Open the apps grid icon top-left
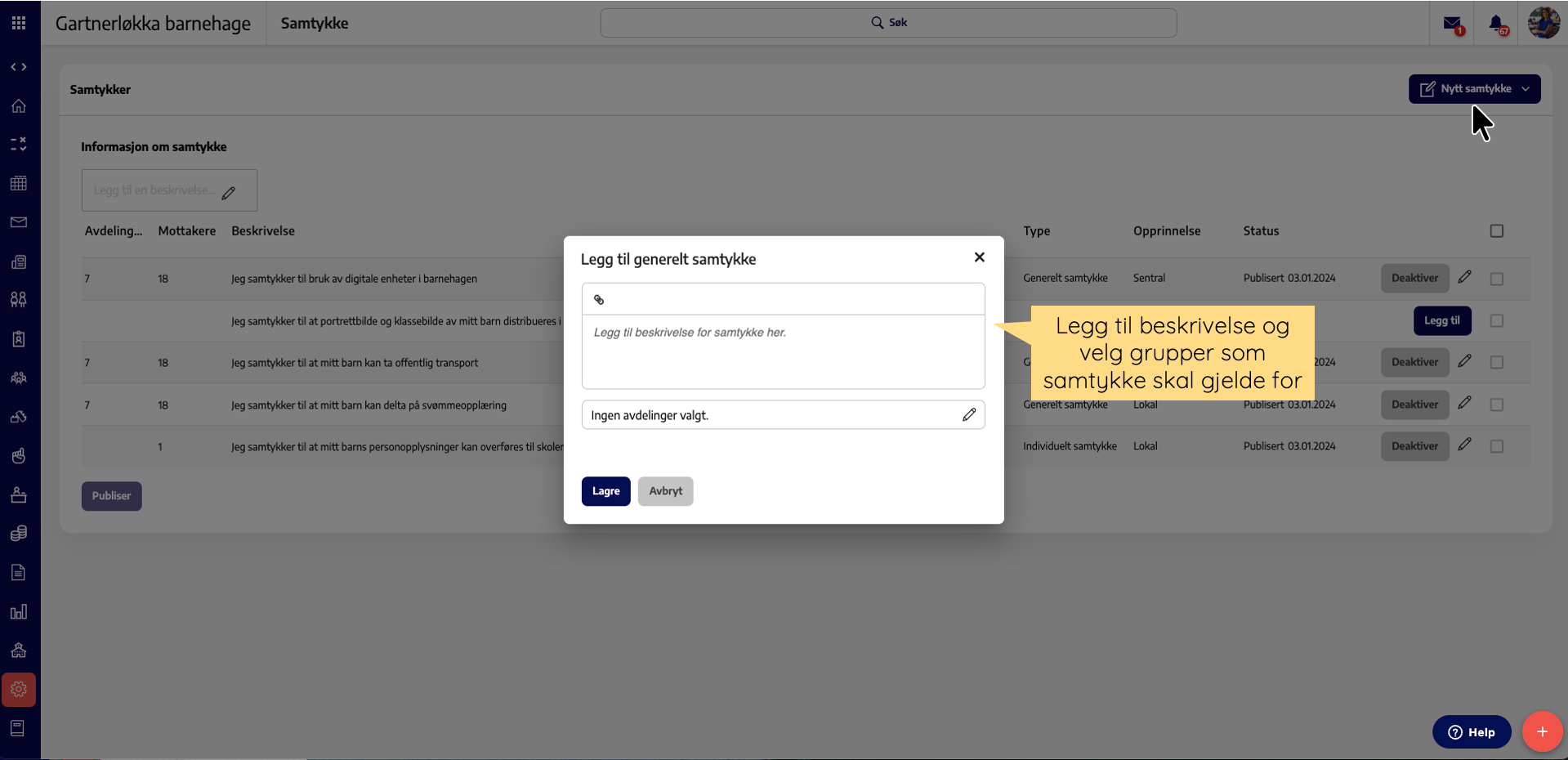 [19, 23]
